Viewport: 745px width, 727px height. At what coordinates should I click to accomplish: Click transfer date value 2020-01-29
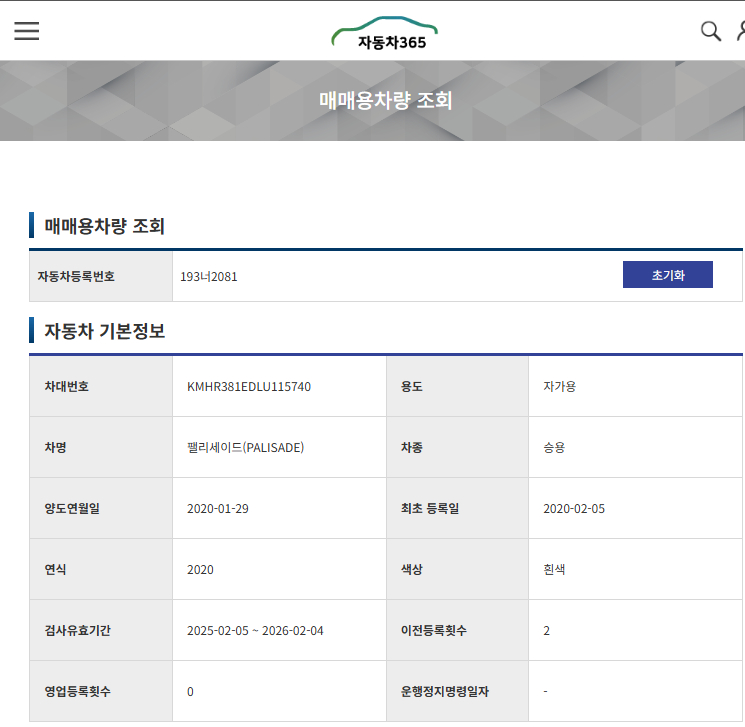point(217,508)
